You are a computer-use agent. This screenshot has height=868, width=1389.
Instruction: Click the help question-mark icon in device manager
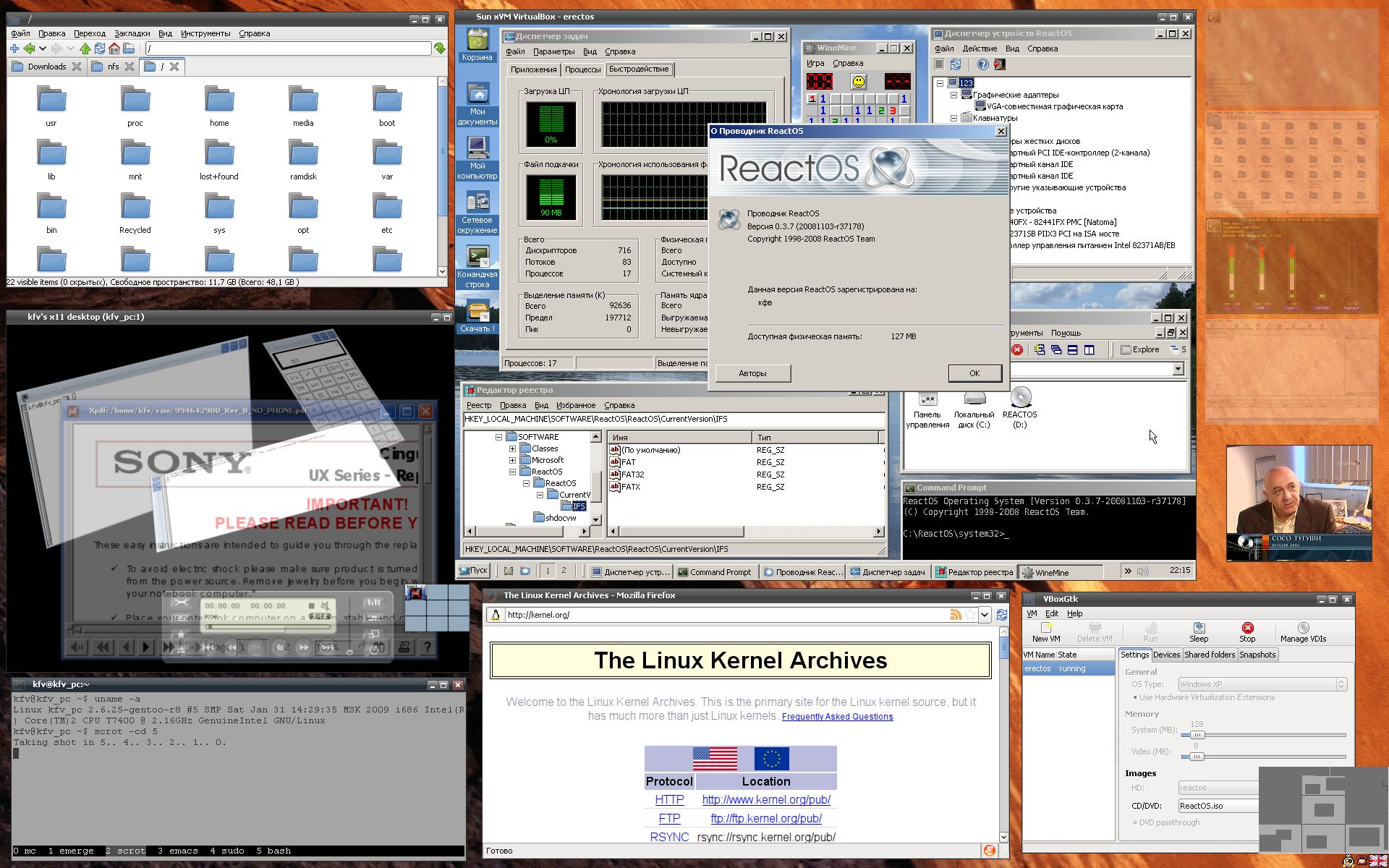point(982,64)
